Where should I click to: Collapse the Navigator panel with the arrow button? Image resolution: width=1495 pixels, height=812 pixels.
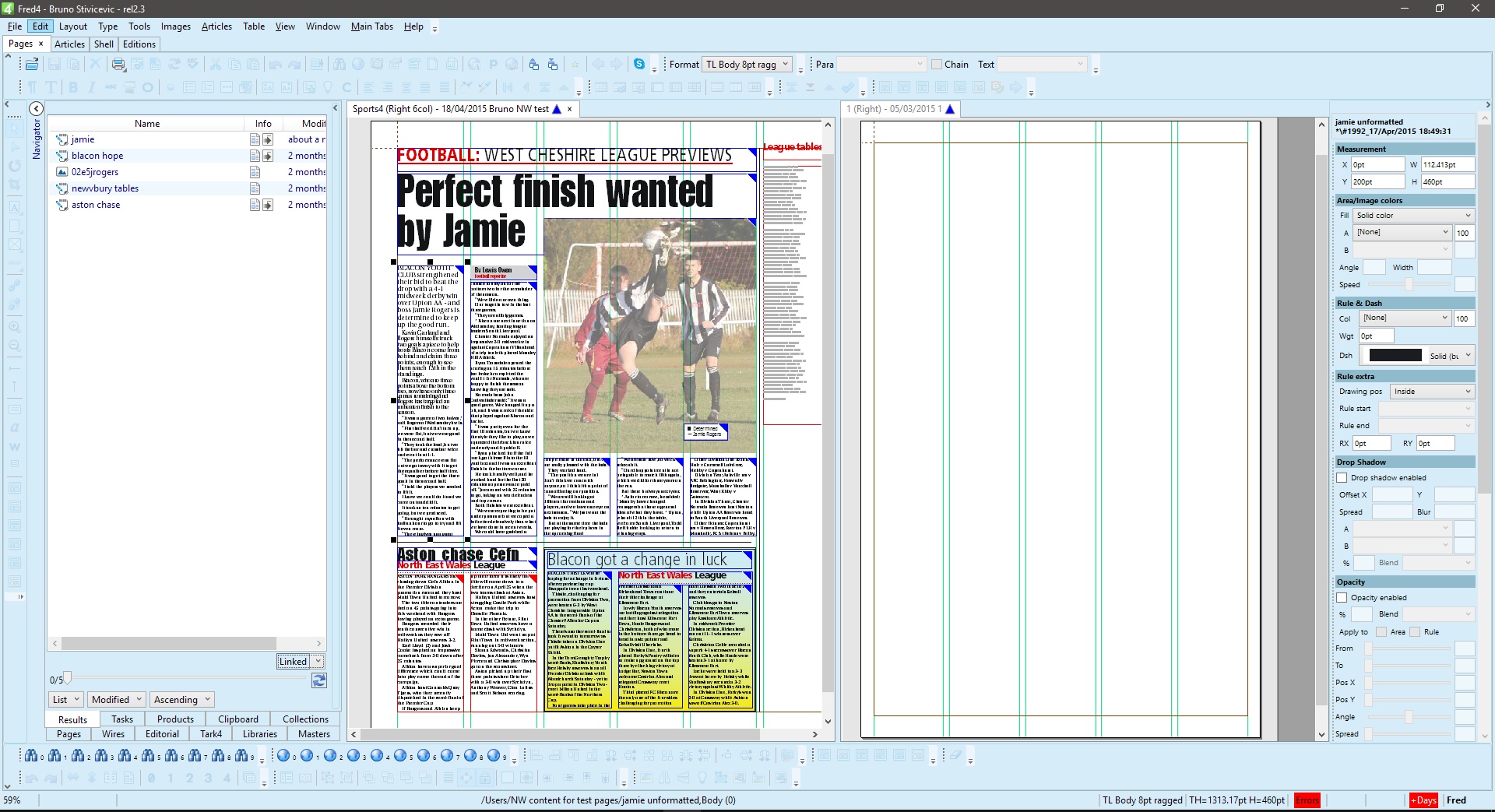36,109
